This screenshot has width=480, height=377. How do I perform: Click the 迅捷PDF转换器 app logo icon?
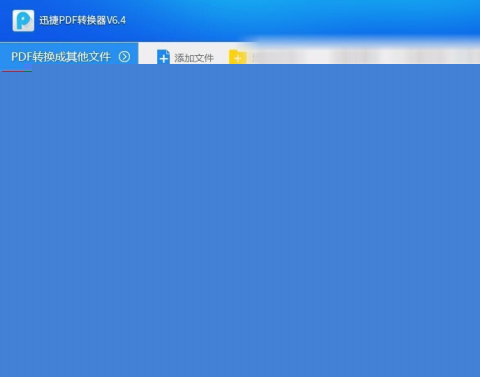pos(23,21)
